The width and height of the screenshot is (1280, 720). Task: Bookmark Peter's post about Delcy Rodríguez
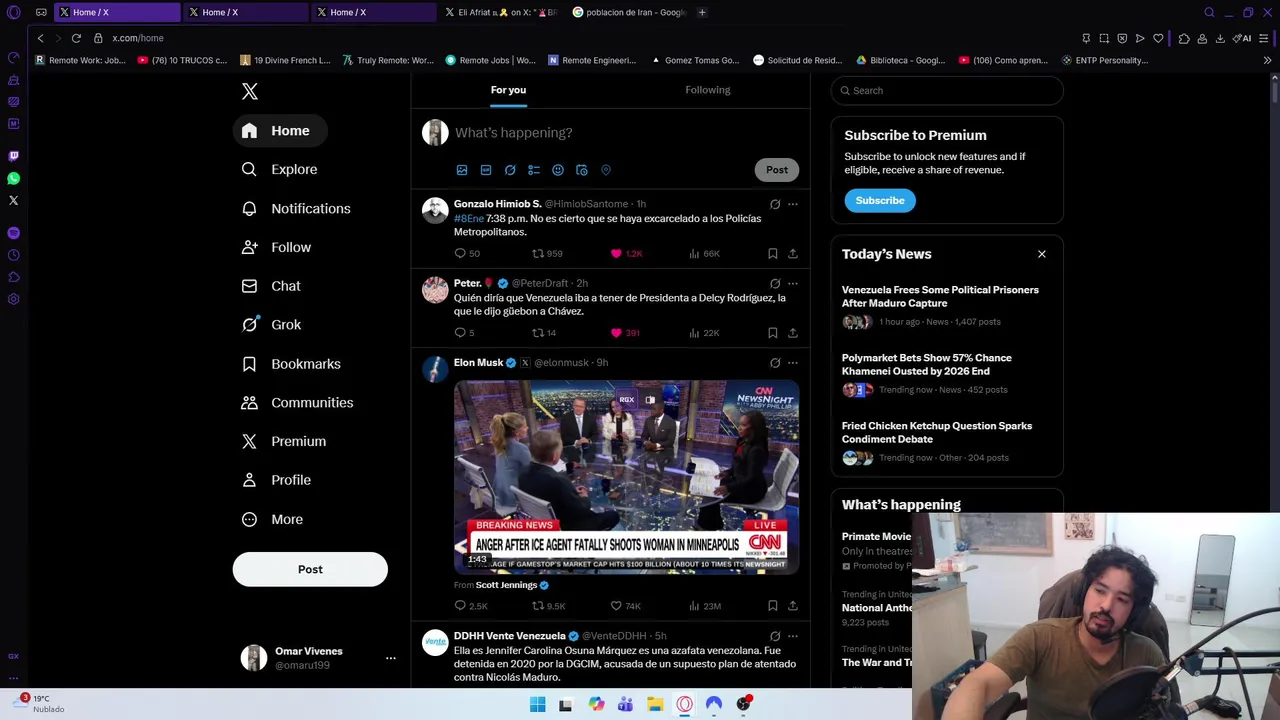(x=772, y=333)
